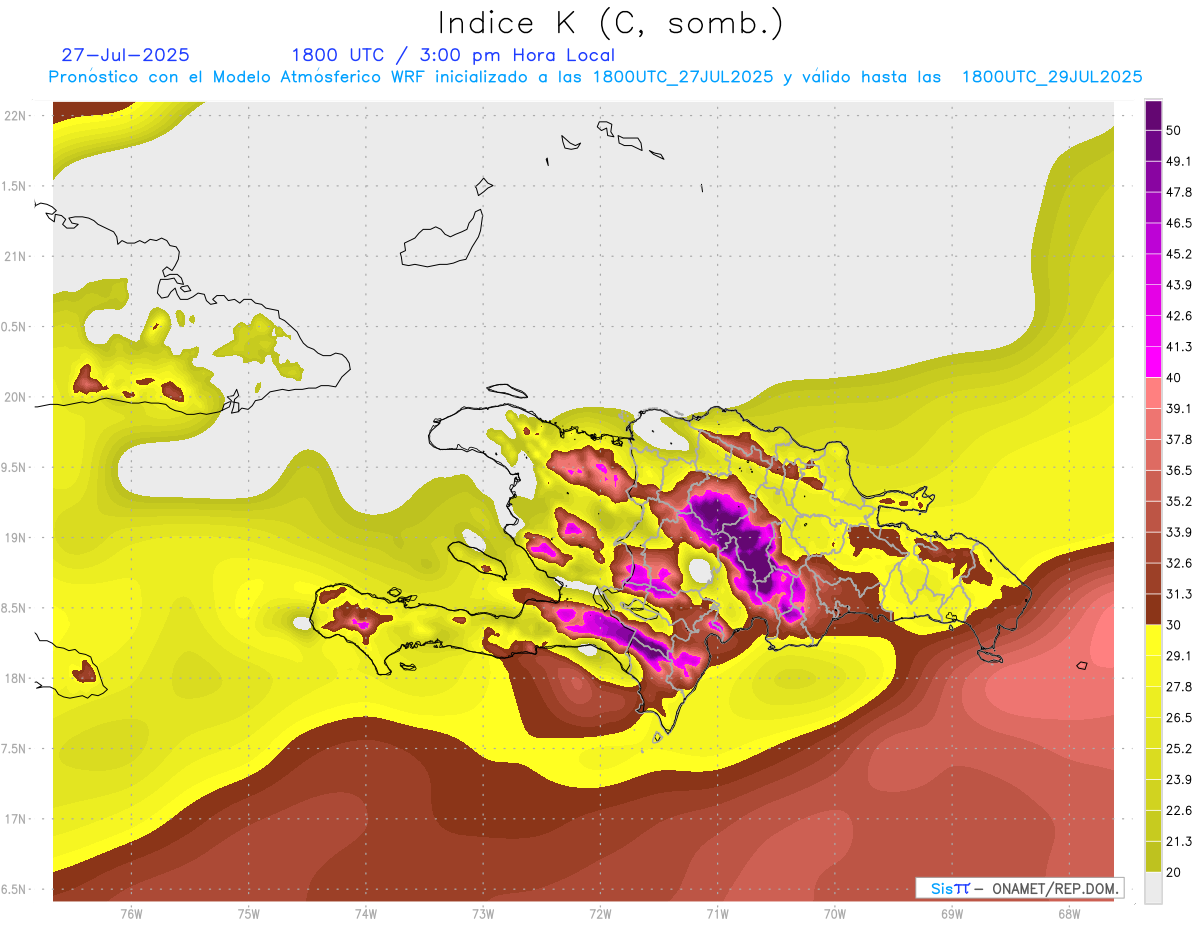Select the 72W longitude tick label
Viewport: 1200px width, 927px height.
[x=600, y=913]
